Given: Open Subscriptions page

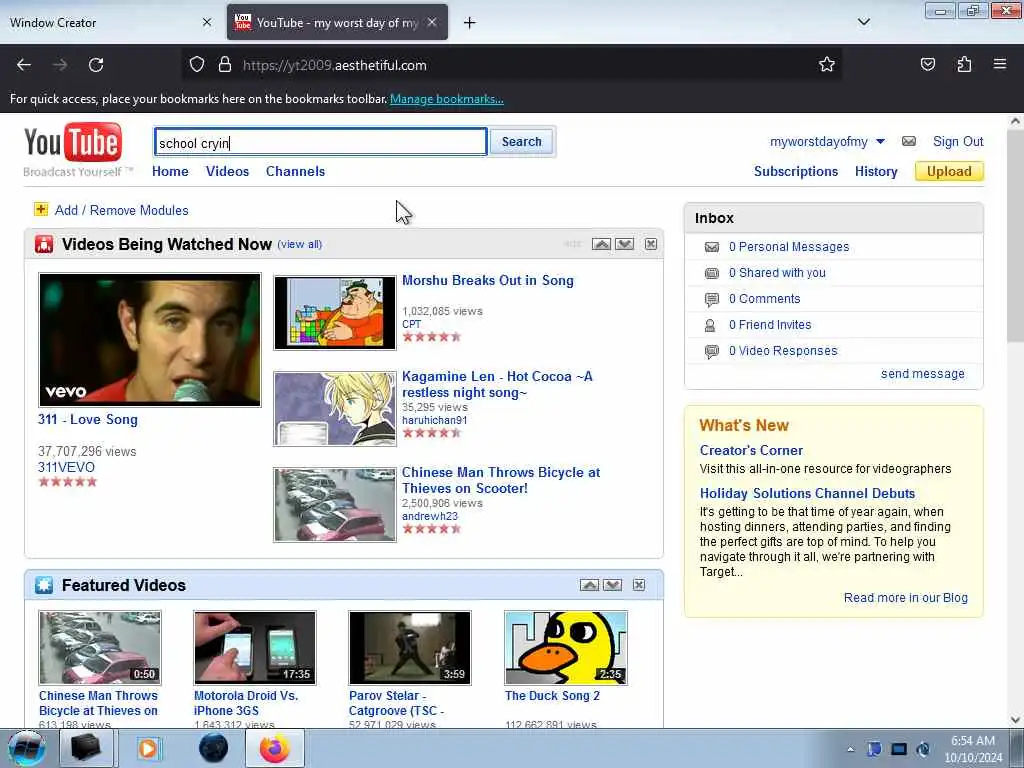Looking at the screenshot, I should click(x=795, y=171).
